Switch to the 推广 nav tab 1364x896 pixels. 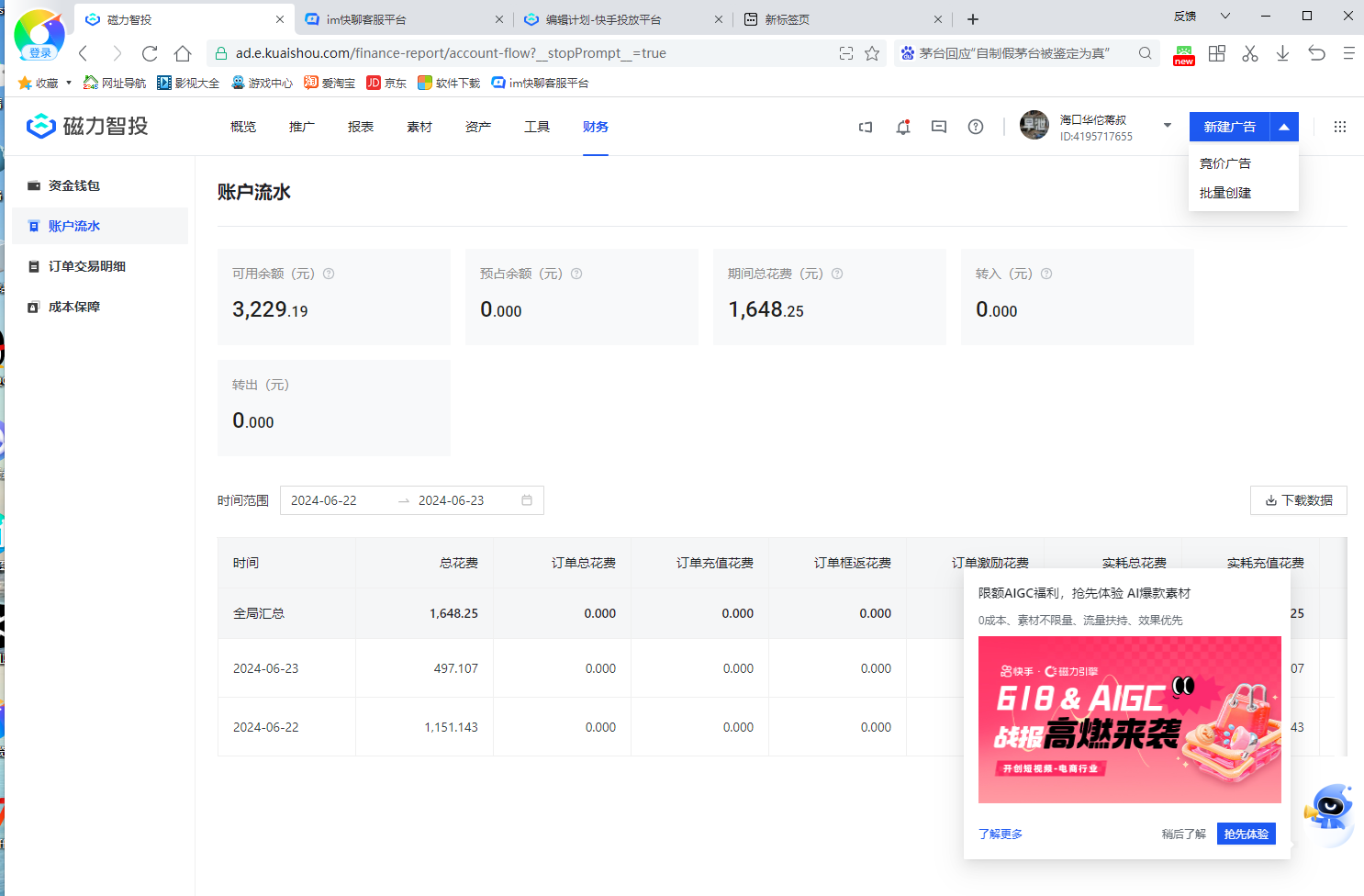pos(302,127)
